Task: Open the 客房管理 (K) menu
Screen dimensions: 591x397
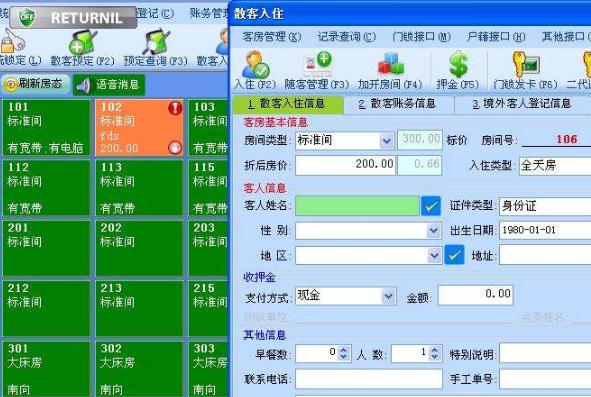Action: [272, 37]
